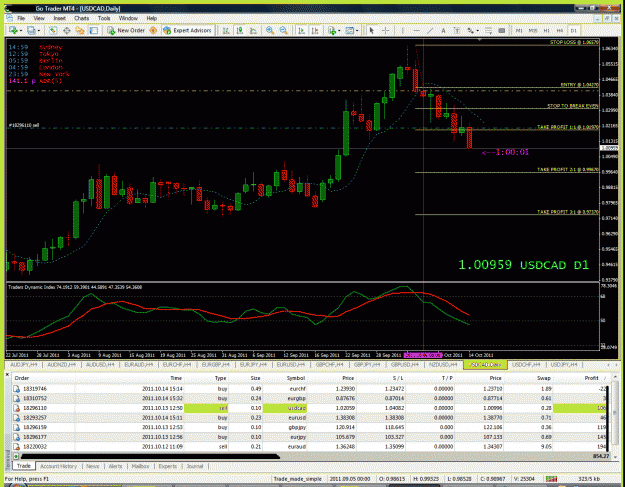The image size is (625, 487).
Task: Switch to the M1 timeframe
Action: (519, 30)
